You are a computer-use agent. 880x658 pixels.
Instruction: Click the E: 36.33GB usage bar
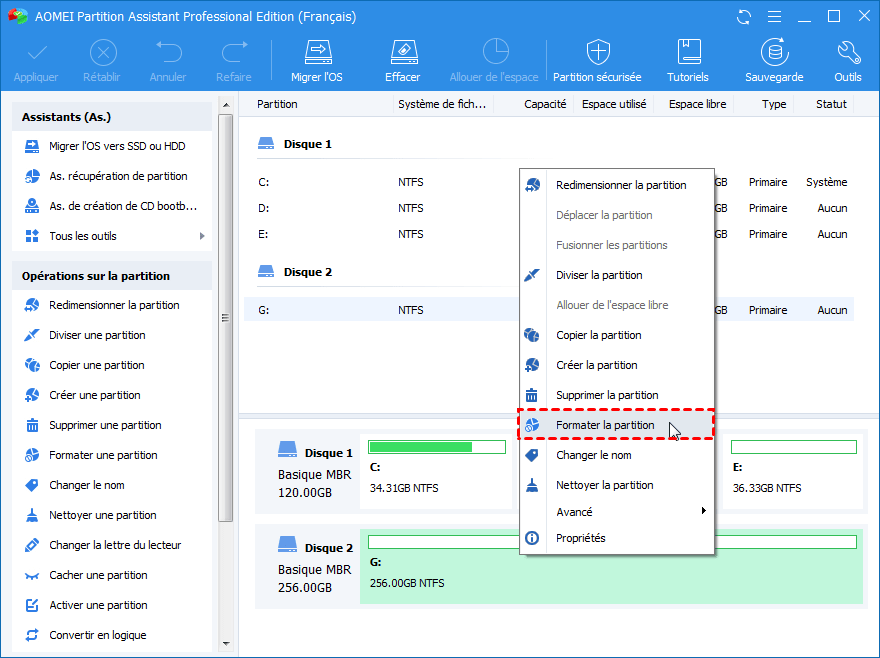pyautogui.click(x=794, y=447)
